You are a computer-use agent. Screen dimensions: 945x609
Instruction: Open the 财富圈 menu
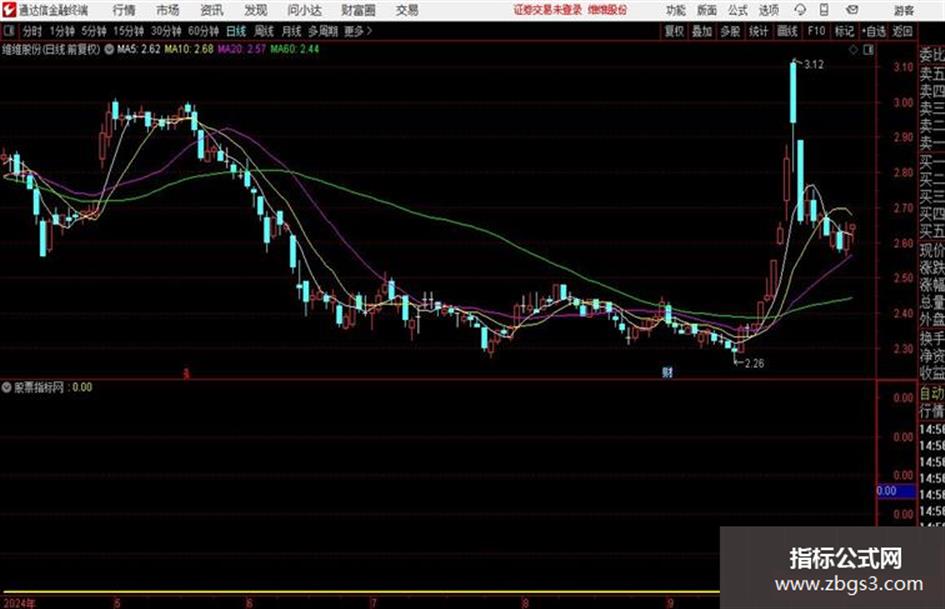click(x=358, y=10)
